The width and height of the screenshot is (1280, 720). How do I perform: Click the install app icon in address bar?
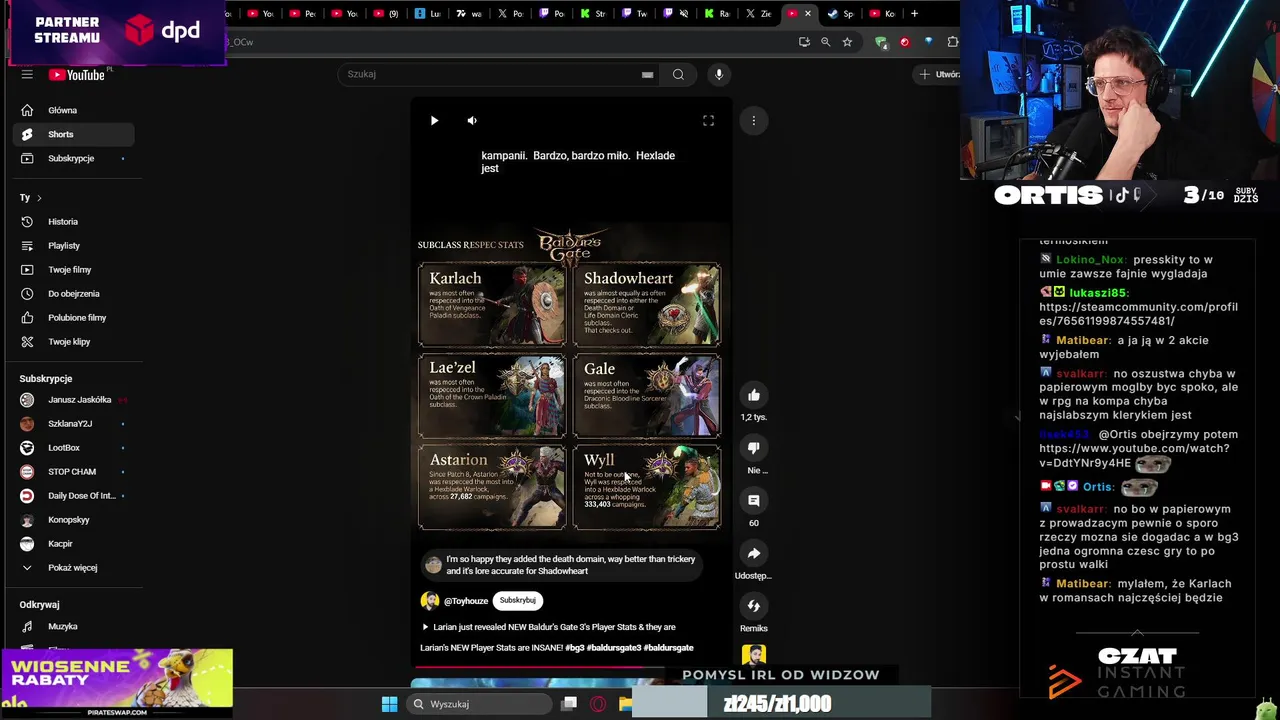pos(804,42)
